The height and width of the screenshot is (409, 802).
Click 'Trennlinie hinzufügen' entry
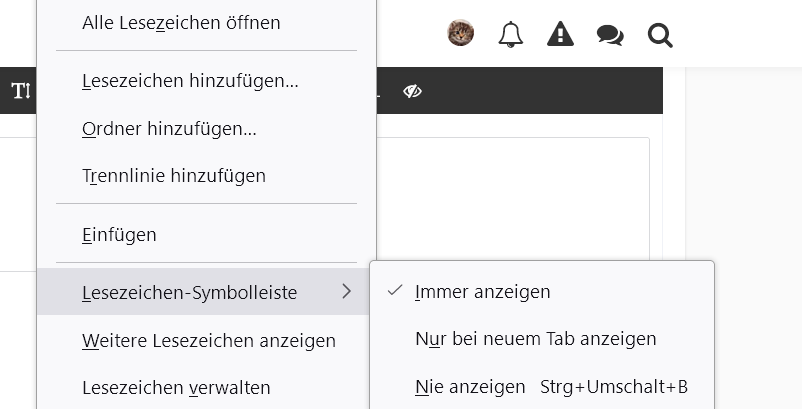[174, 176]
